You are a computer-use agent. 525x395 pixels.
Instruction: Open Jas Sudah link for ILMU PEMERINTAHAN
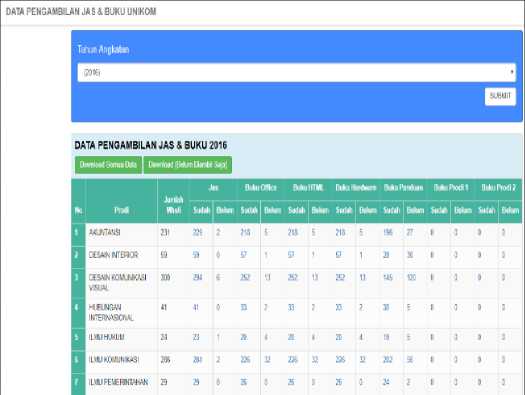[x=196, y=382]
